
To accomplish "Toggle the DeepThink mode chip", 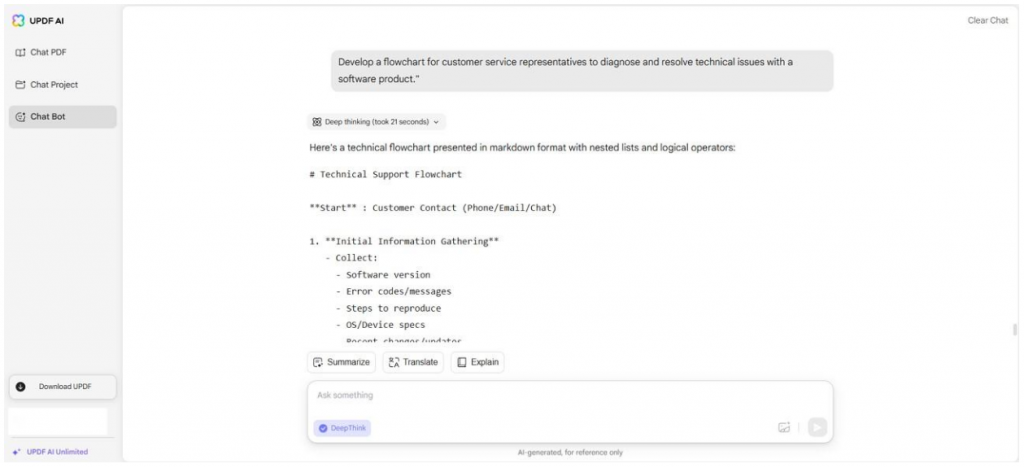I will click(342, 428).
